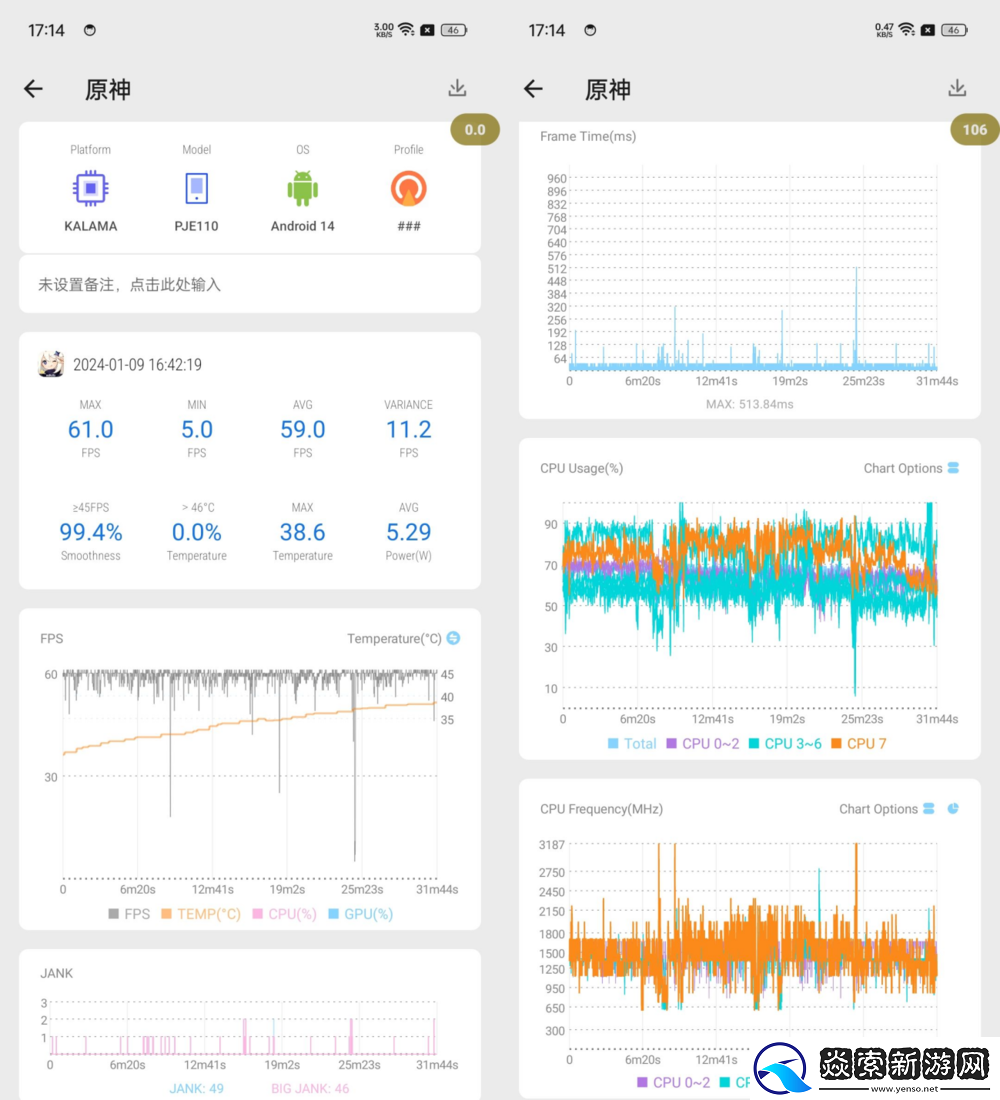1000x1100 pixels.
Task: Tap the download icon on right screen
Action: click(957, 88)
